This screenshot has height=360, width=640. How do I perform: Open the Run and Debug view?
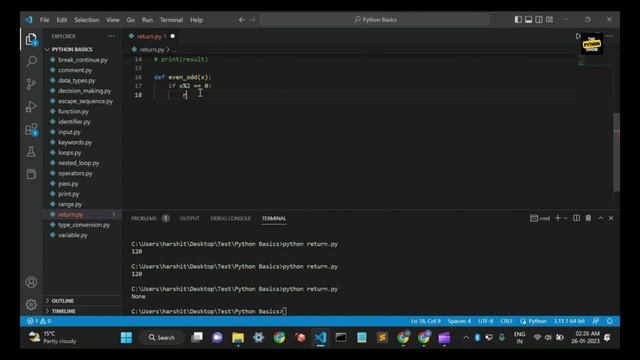(31, 107)
